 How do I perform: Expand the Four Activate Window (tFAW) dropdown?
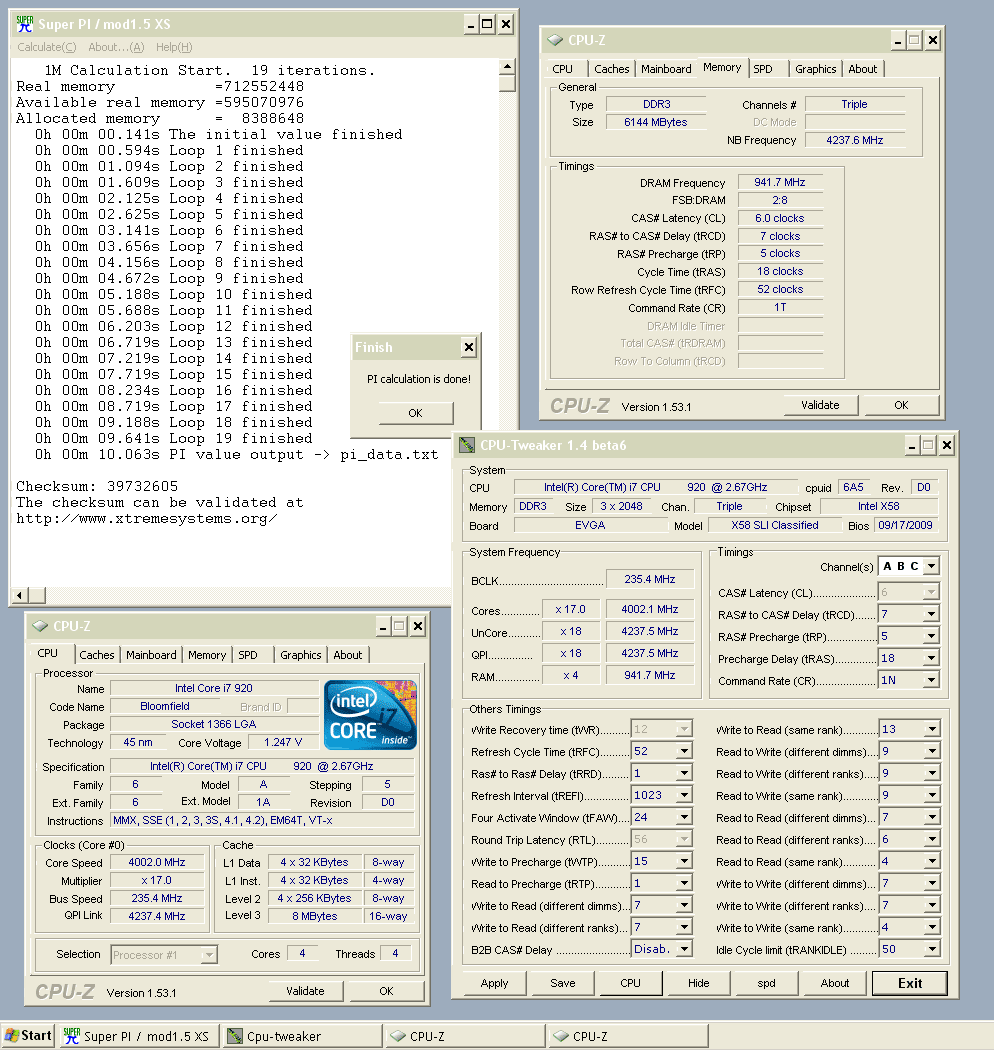(684, 818)
